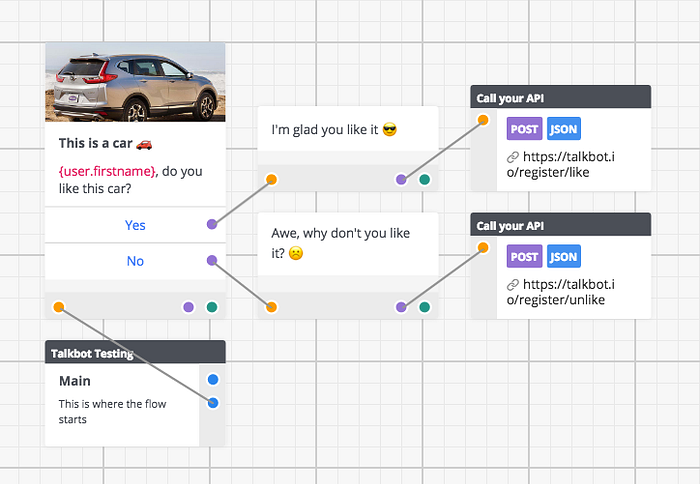Select the Talkbot Testing node header
700x484 pixels.
[x=135, y=352]
